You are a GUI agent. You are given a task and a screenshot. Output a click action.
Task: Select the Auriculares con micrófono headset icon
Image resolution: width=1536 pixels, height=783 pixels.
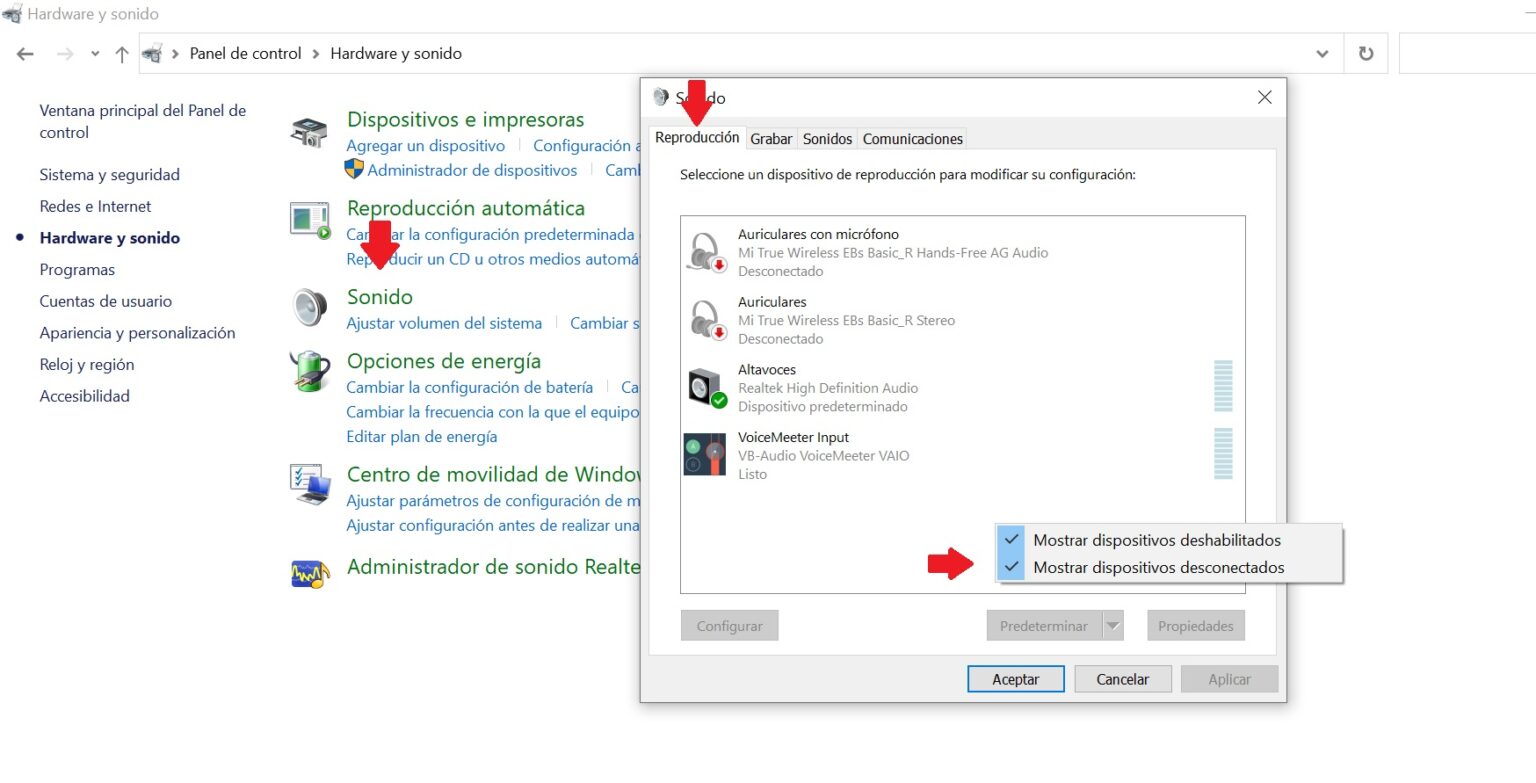tap(707, 251)
